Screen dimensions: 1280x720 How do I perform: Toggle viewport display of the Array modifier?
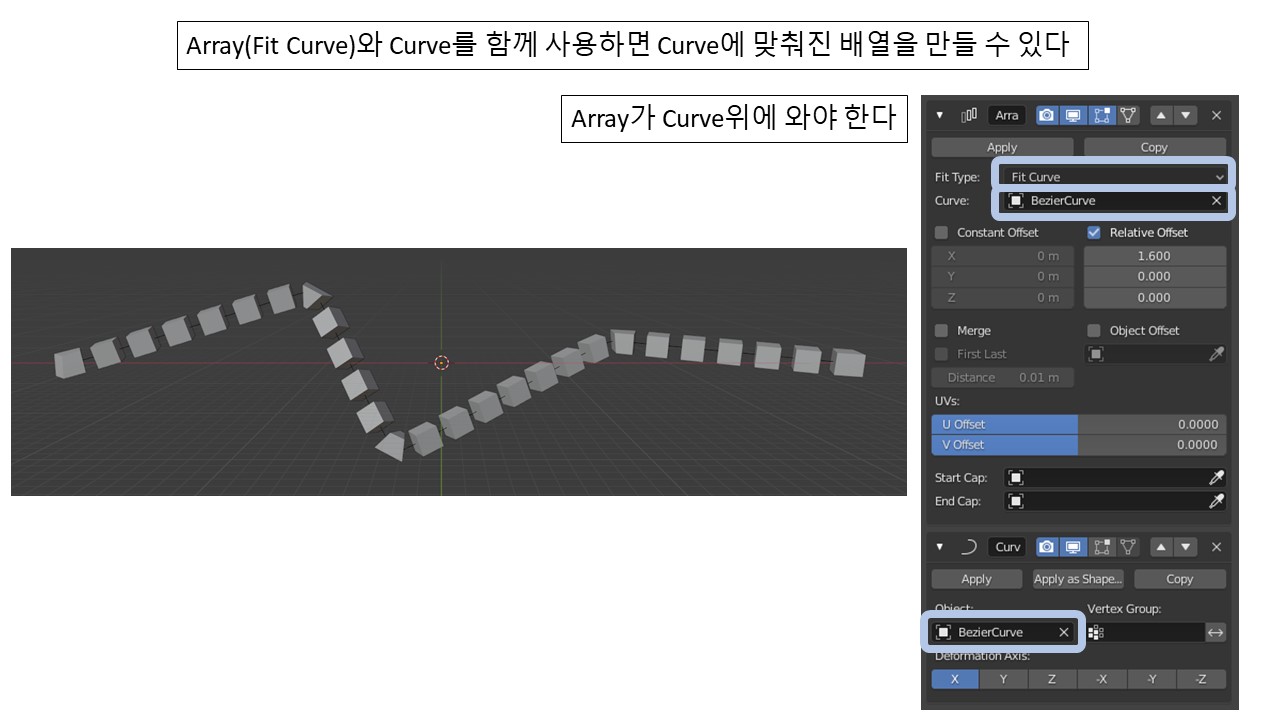click(1072, 115)
